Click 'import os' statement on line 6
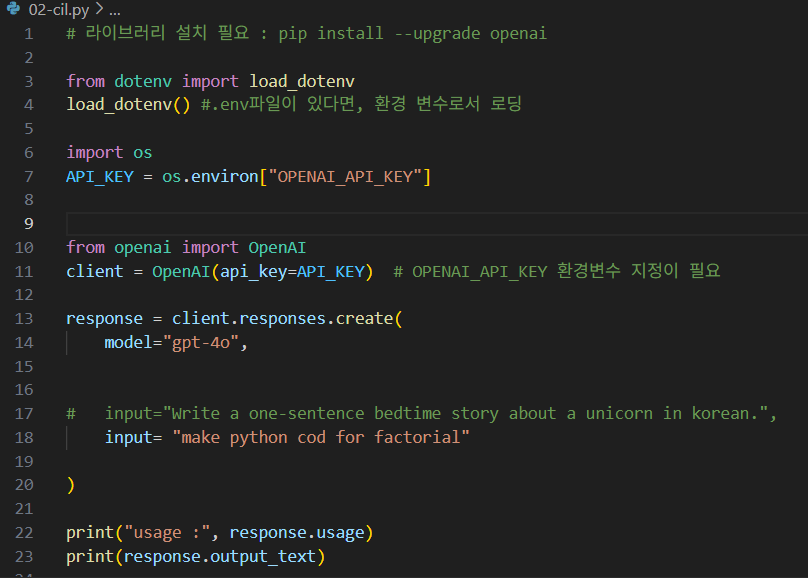 click(x=109, y=152)
